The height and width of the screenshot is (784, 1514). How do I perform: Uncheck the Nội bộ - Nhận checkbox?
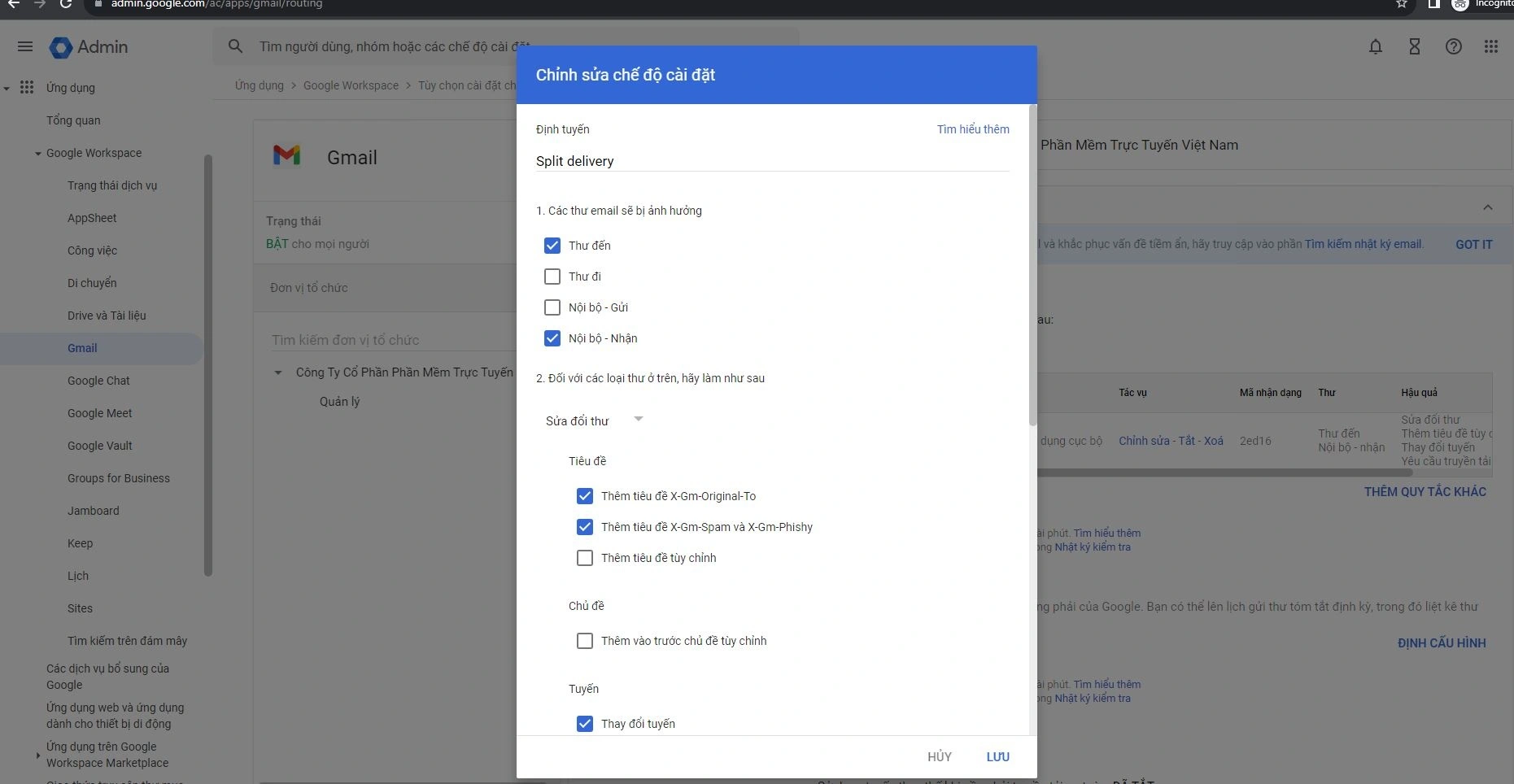(552, 338)
